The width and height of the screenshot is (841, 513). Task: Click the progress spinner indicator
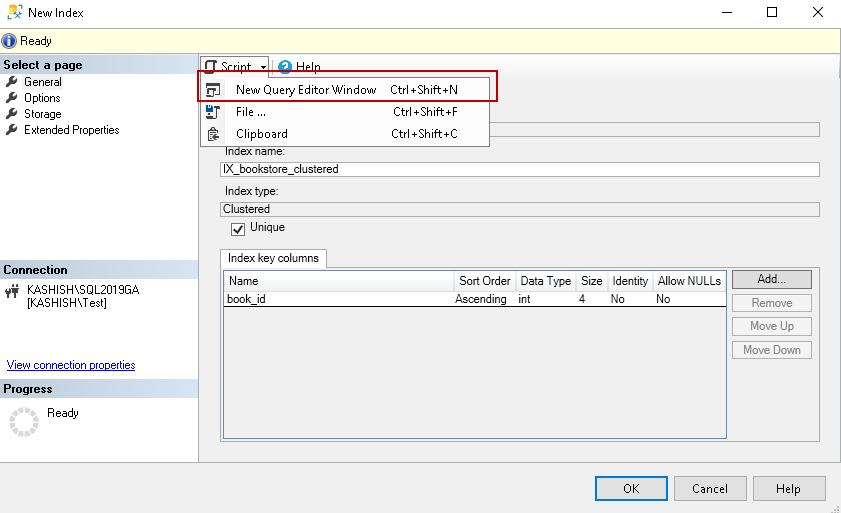24,422
